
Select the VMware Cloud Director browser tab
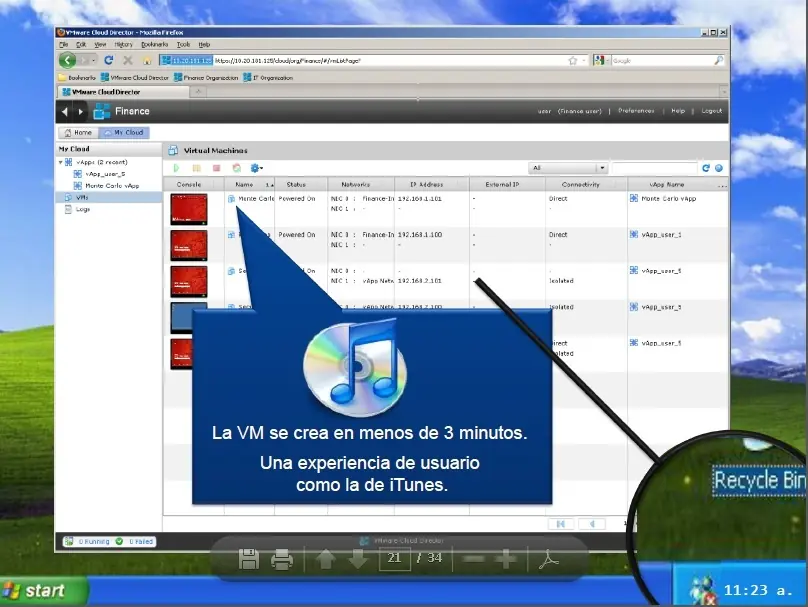pos(123,92)
